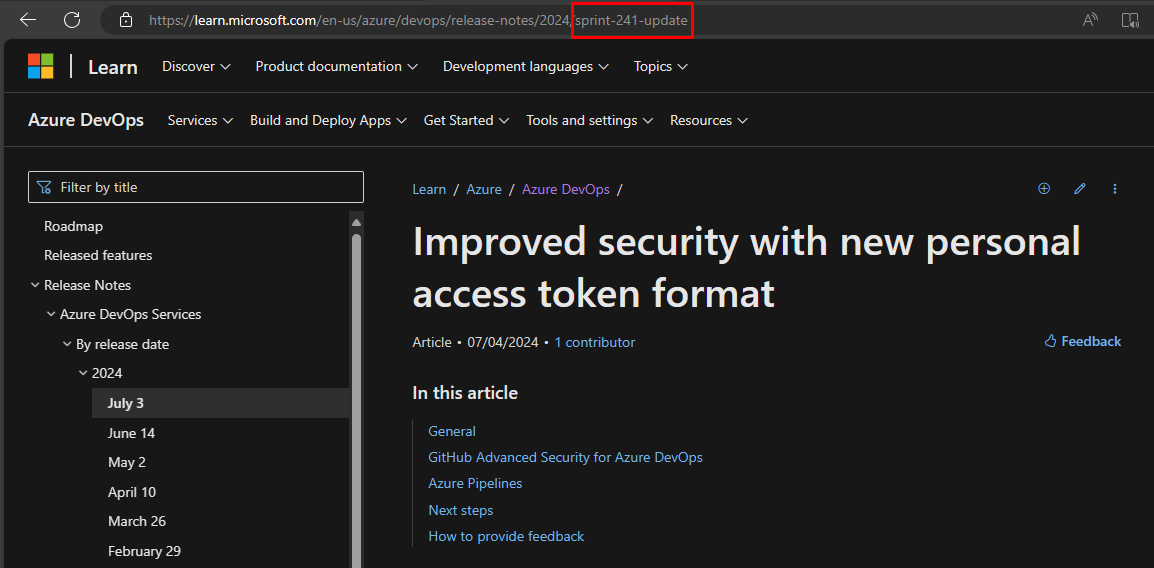1154x568 pixels.
Task: Select June 14 release notes
Action: click(131, 433)
